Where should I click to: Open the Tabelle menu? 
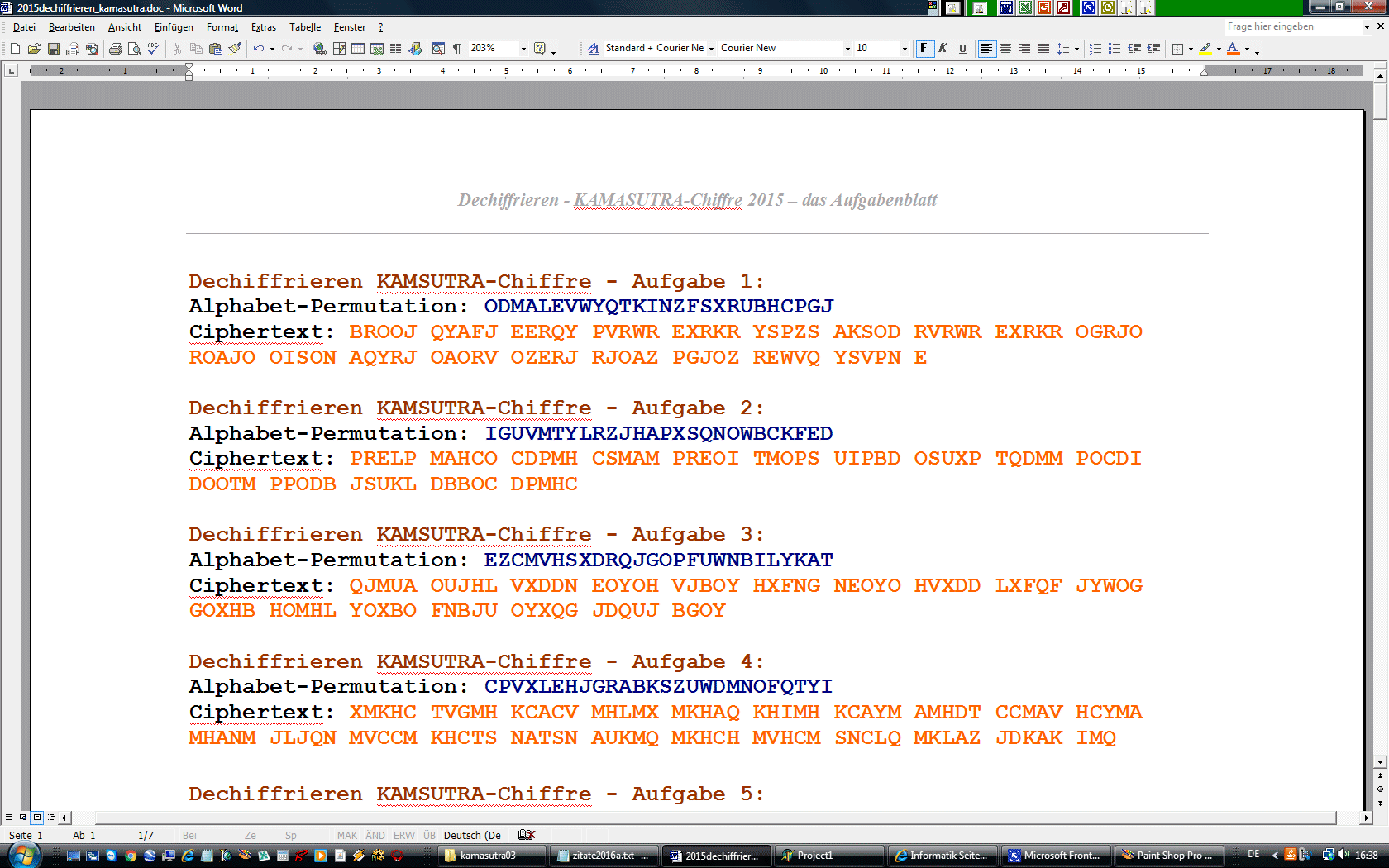pyautogui.click(x=305, y=27)
